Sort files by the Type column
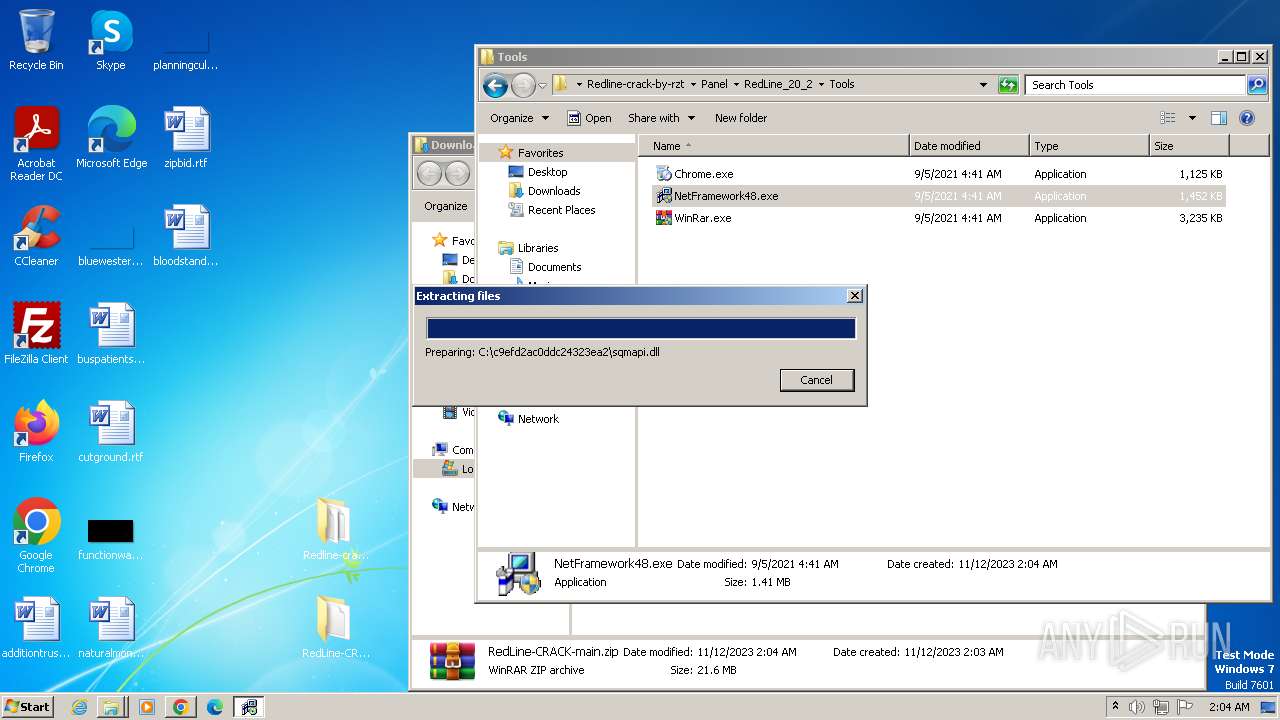This screenshot has height=720, width=1280. point(1089,146)
